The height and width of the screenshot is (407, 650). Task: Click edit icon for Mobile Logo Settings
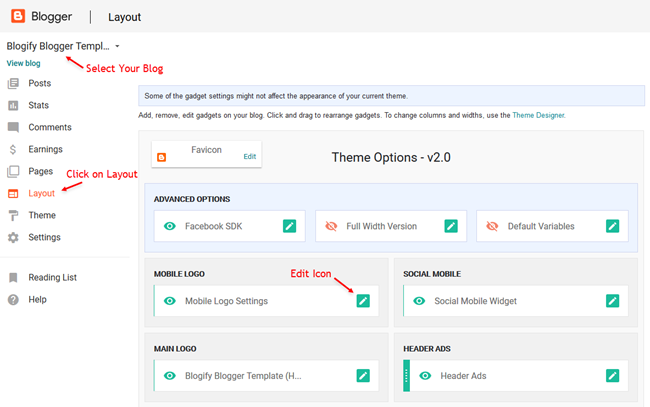(363, 301)
